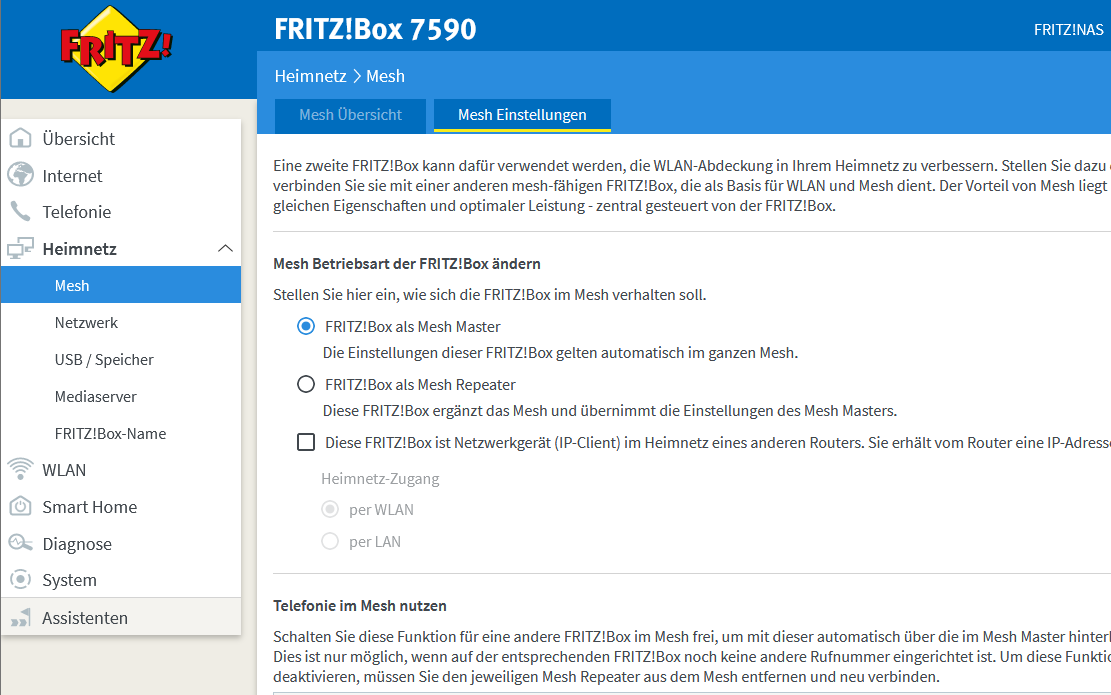1111x695 pixels.
Task: Click the FRITZ!Box 7590 title
Action: 376,29
